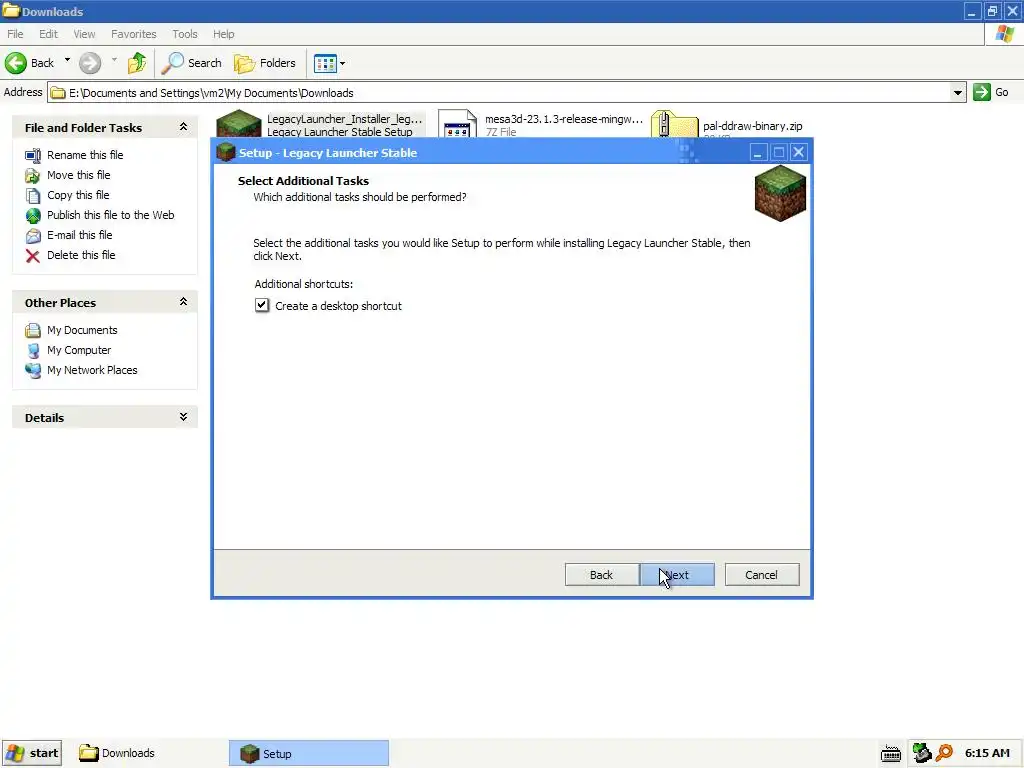The width and height of the screenshot is (1024, 768).
Task: Click the Setup title bar grass block icon
Action: (225, 152)
